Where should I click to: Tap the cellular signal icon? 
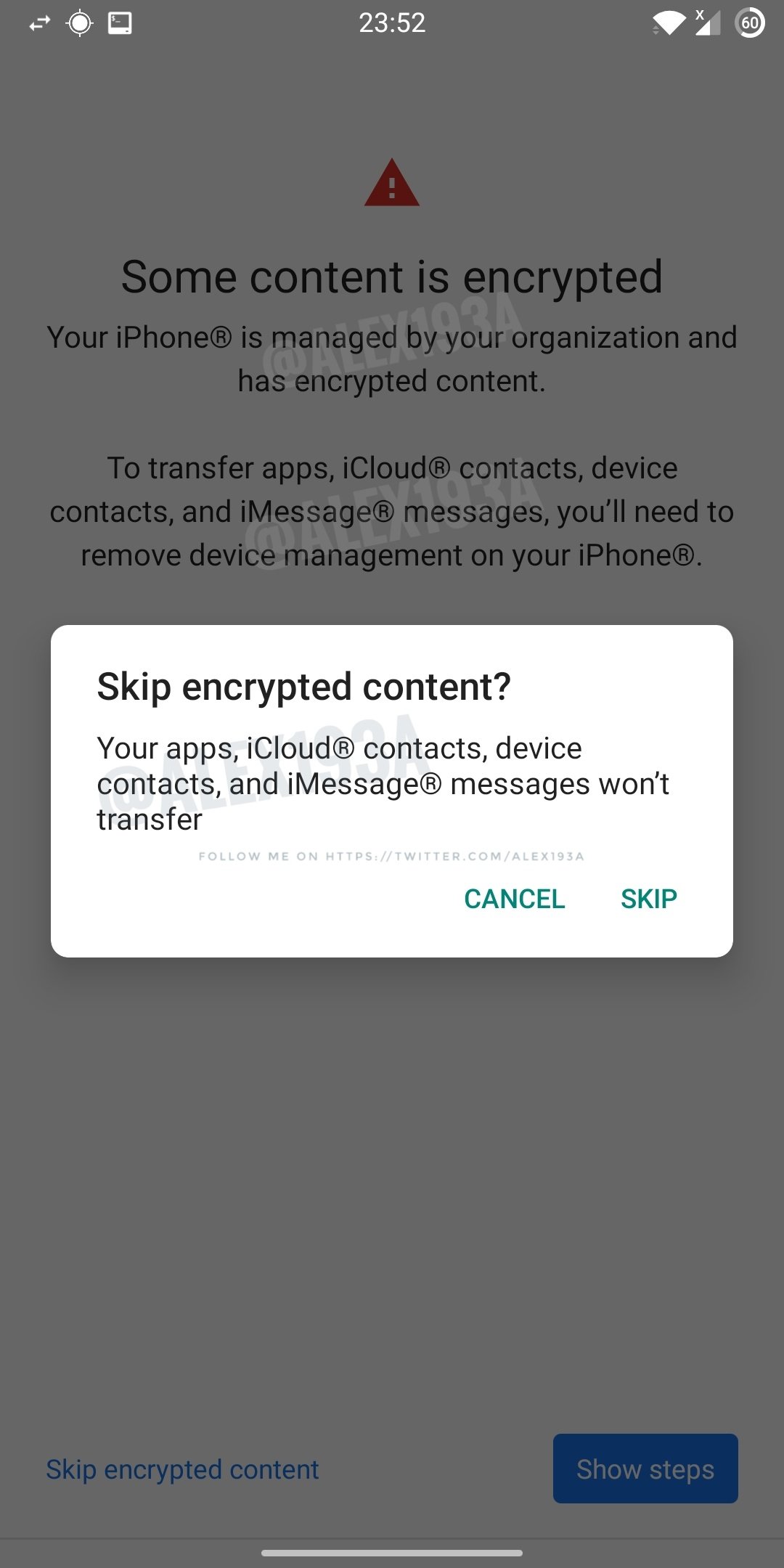tap(708, 23)
